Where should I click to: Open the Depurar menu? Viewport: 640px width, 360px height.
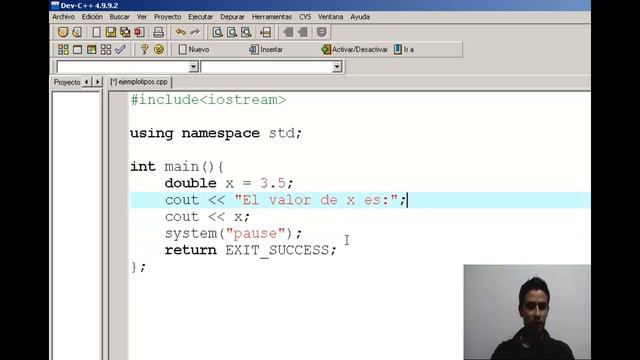pyautogui.click(x=232, y=17)
